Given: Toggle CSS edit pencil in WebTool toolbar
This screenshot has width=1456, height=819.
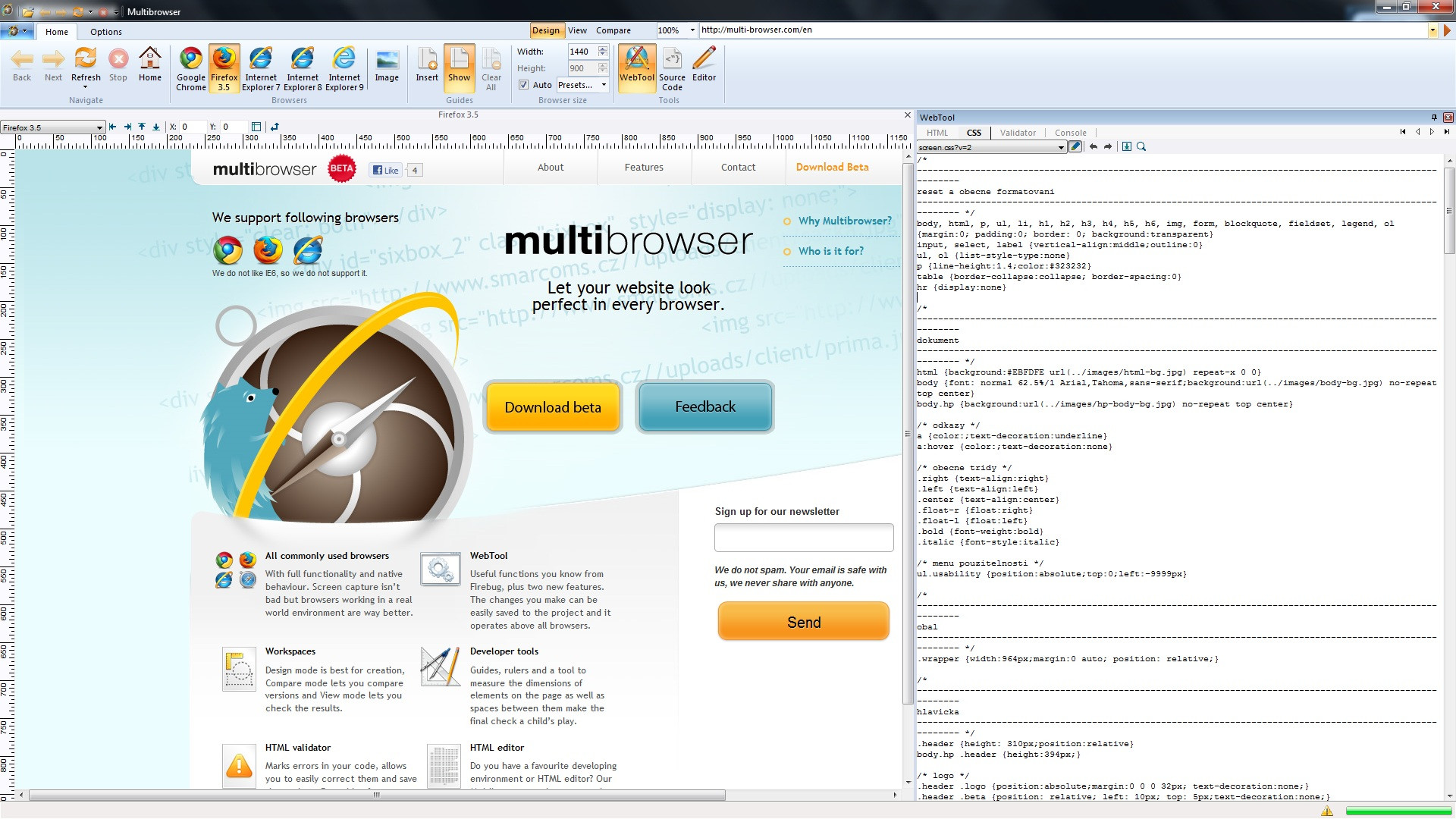Looking at the screenshot, I should point(1075,146).
